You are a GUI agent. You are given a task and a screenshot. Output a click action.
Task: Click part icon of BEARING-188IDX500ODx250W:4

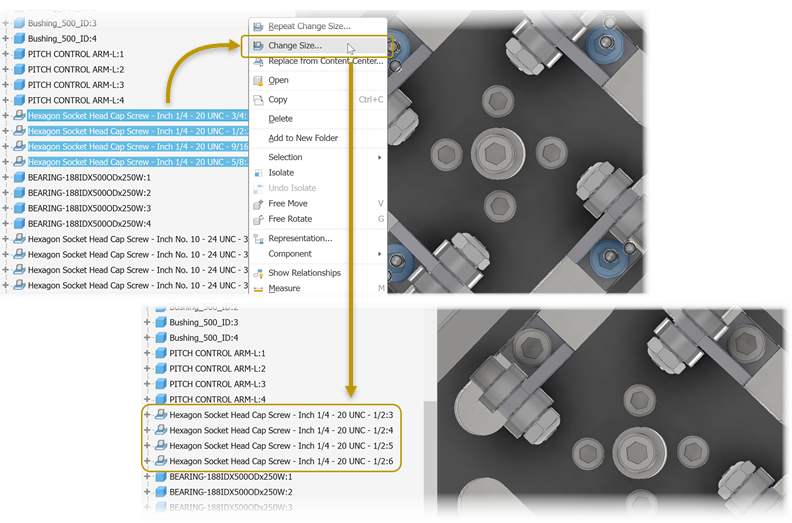(19, 223)
